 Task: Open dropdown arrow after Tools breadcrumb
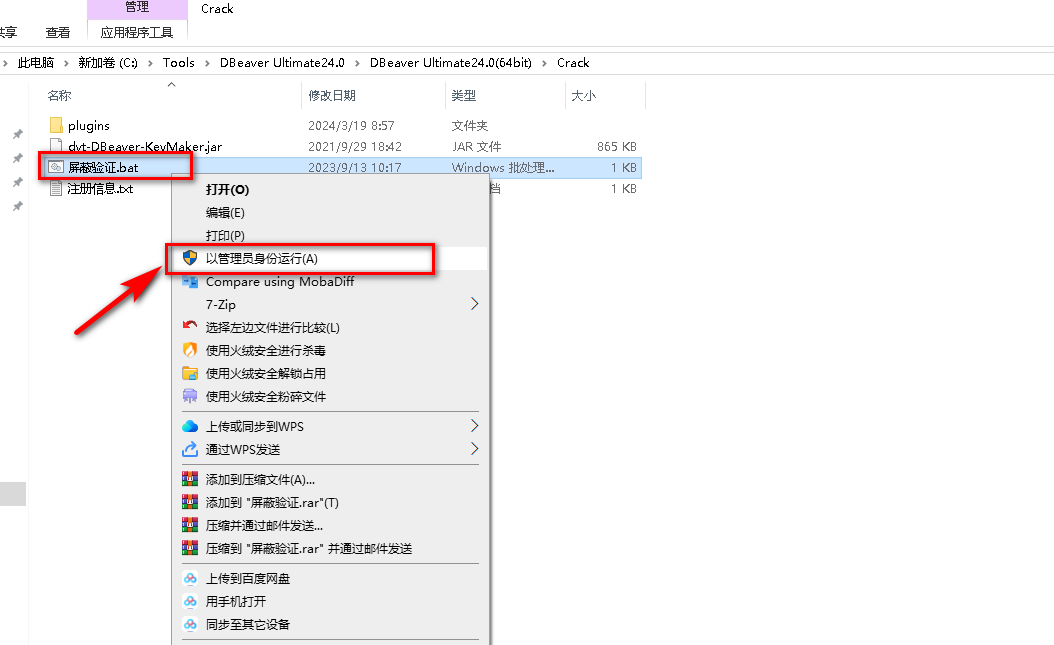click(207, 63)
